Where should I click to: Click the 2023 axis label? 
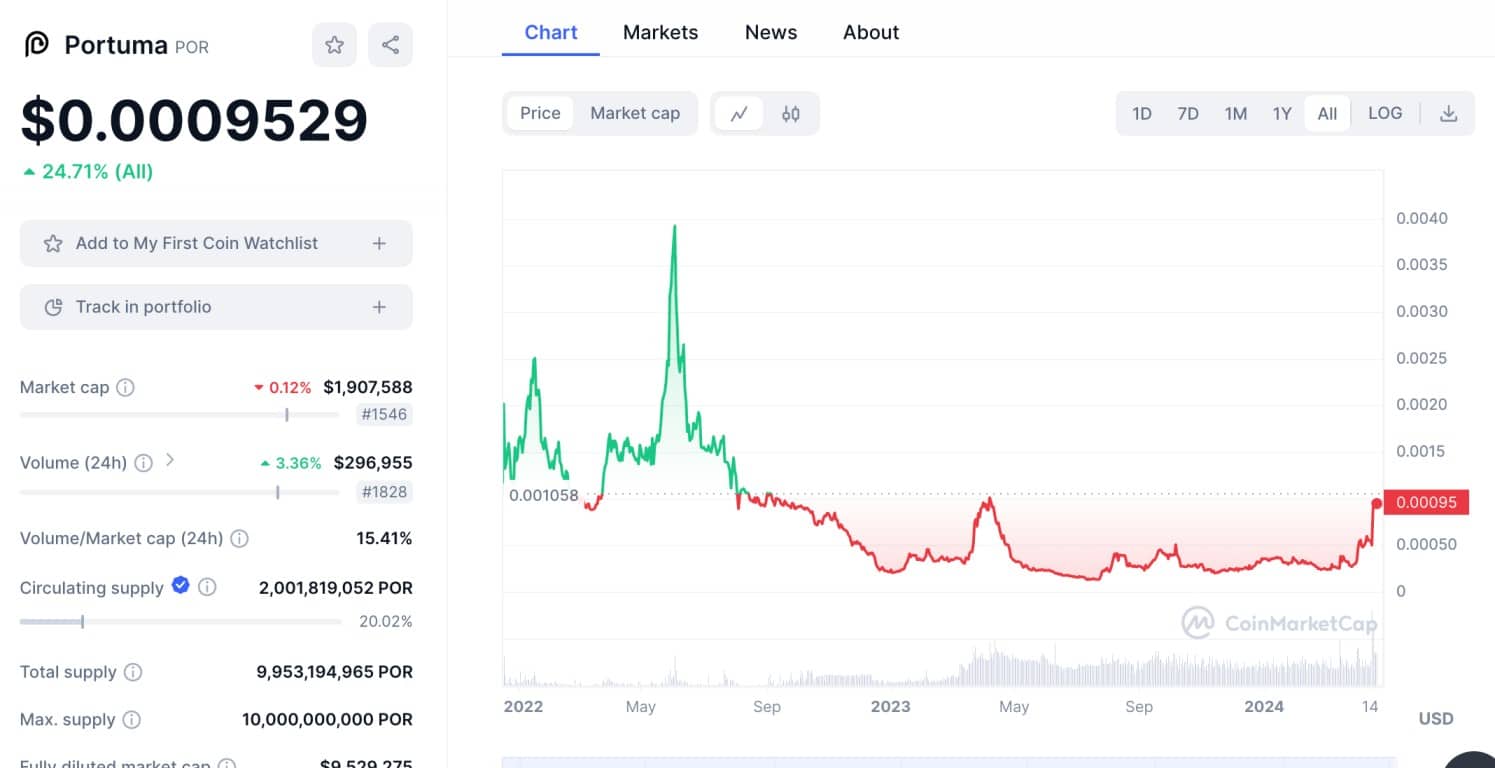point(891,707)
